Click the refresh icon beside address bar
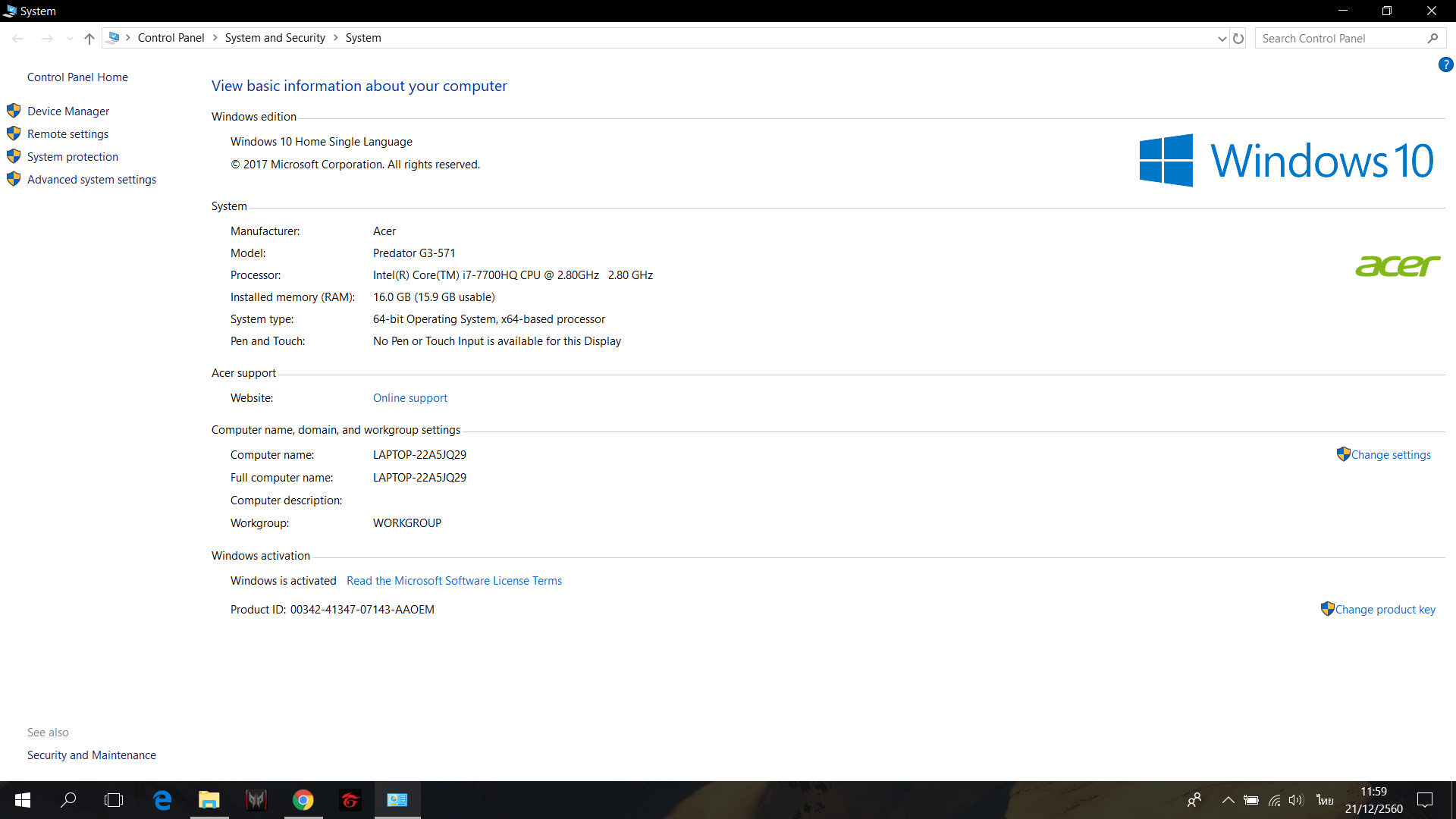The image size is (1456, 819). [1238, 39]
